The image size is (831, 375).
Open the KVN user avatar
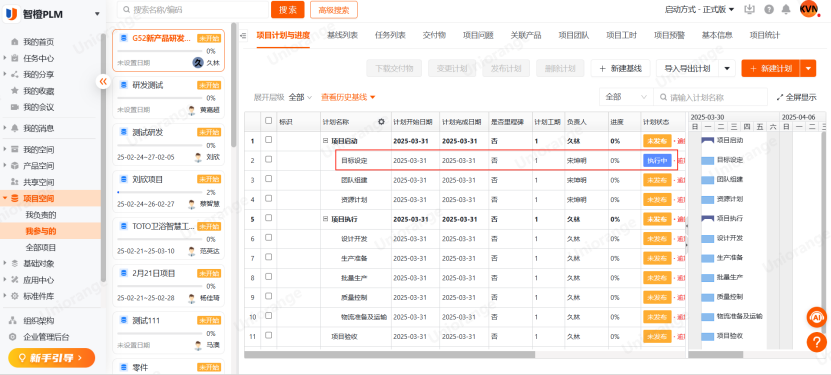[809, 9]
